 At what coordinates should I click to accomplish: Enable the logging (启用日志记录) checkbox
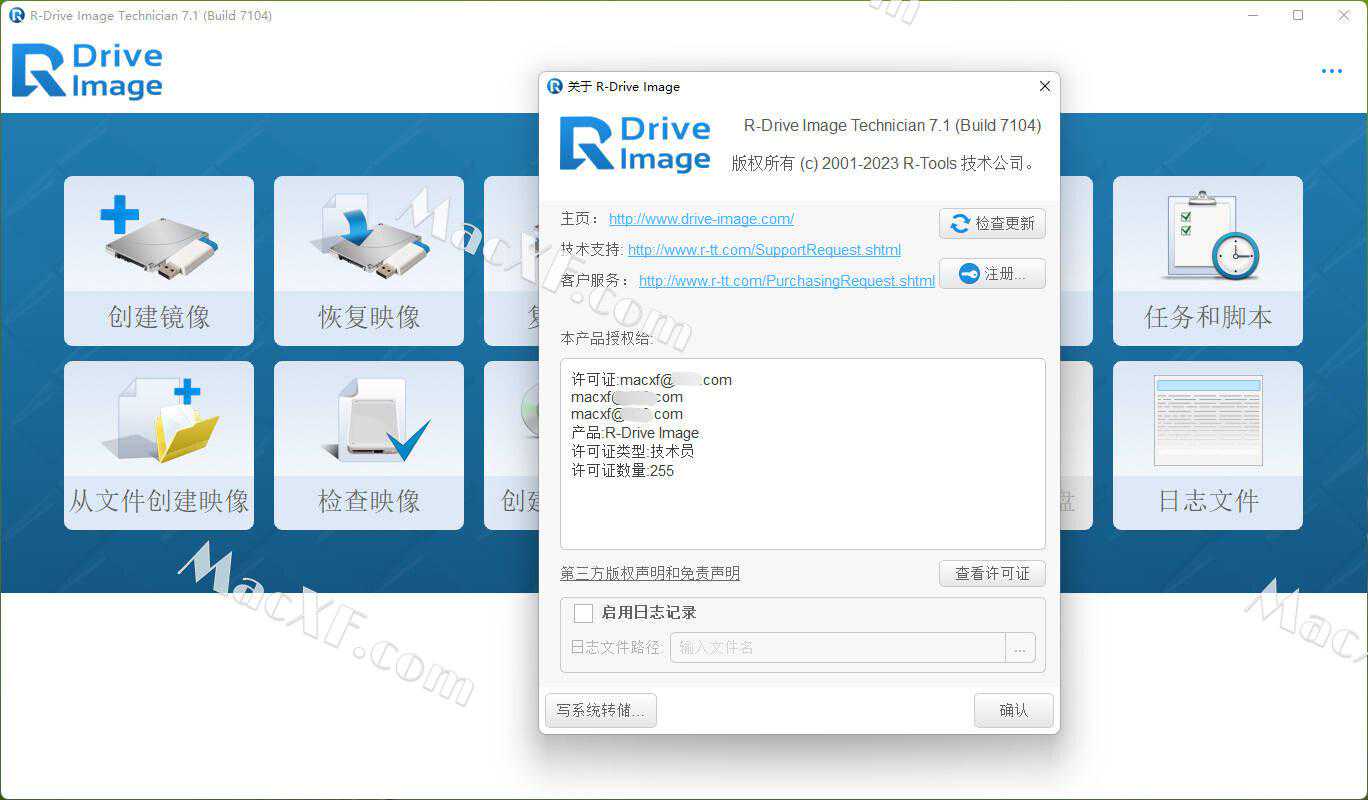tap(583, 613)
